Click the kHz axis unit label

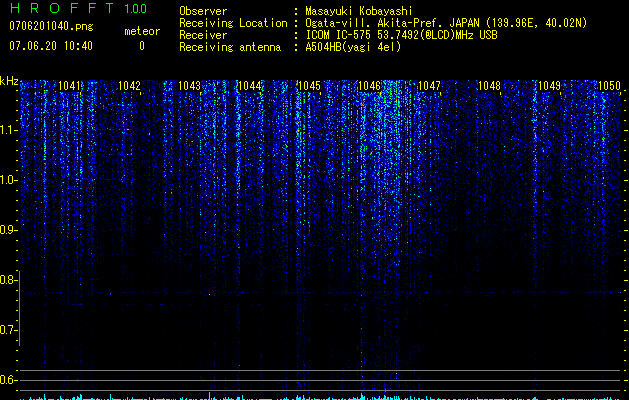coord(9,81)
